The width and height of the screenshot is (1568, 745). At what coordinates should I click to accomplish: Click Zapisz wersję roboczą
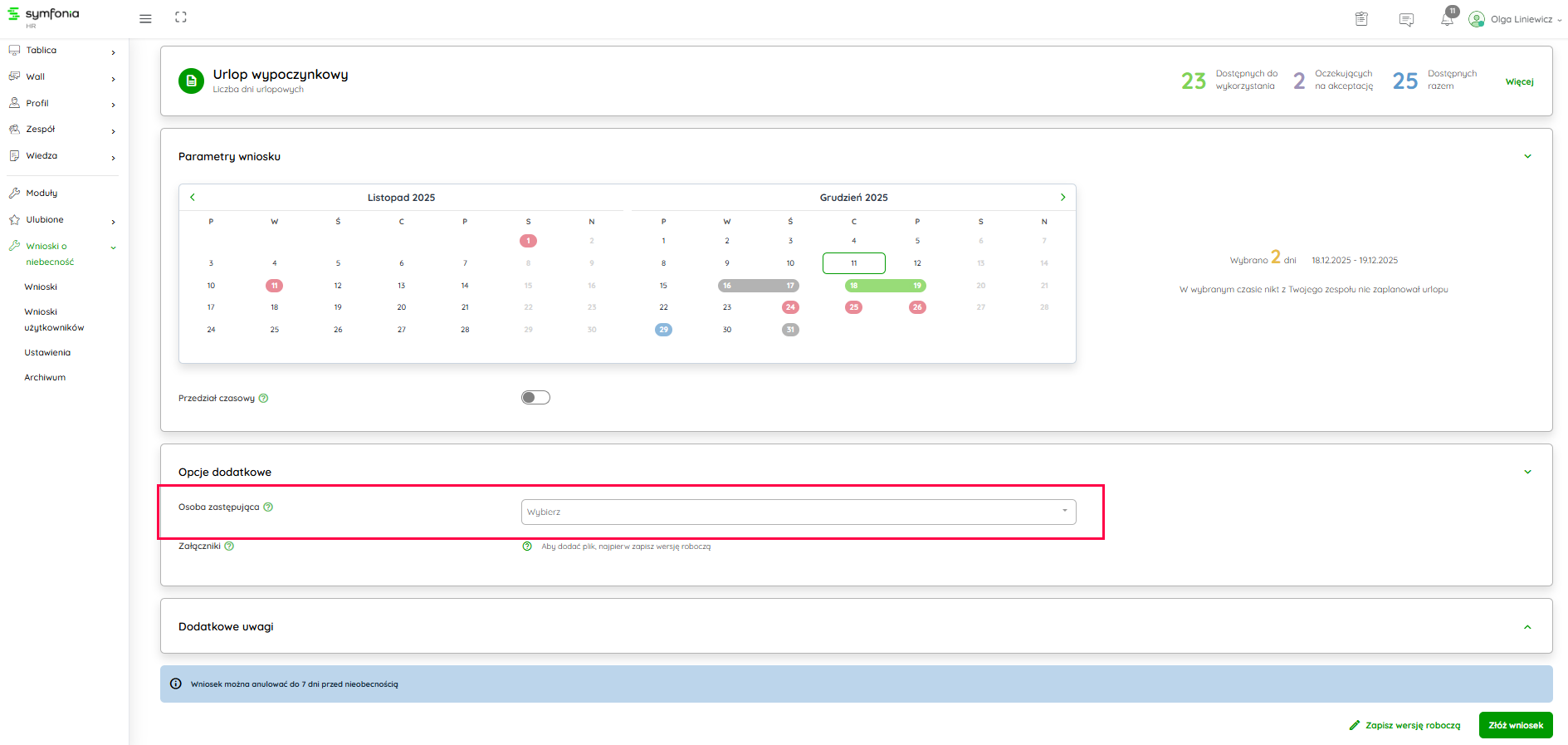point(1404,725)
